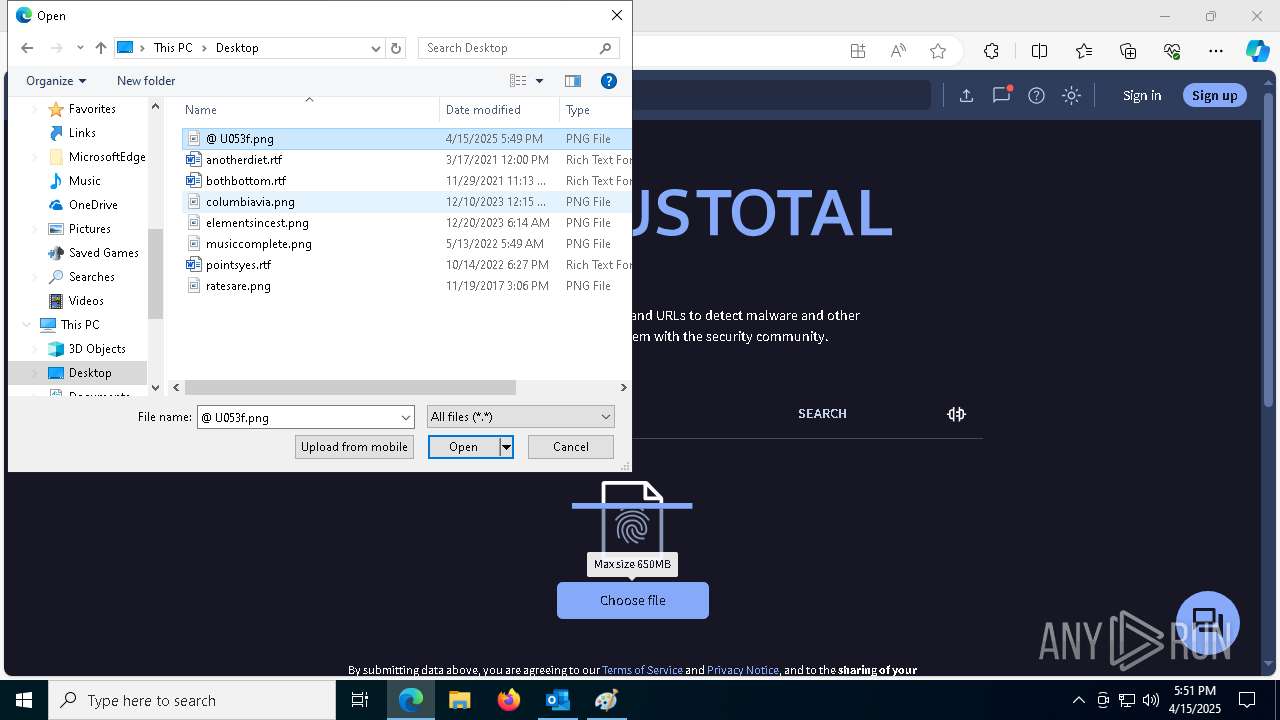The height and width of the screenshot is (720, 1280).
Task: Sort by the Name column header
Action: (x=309, y=110)
